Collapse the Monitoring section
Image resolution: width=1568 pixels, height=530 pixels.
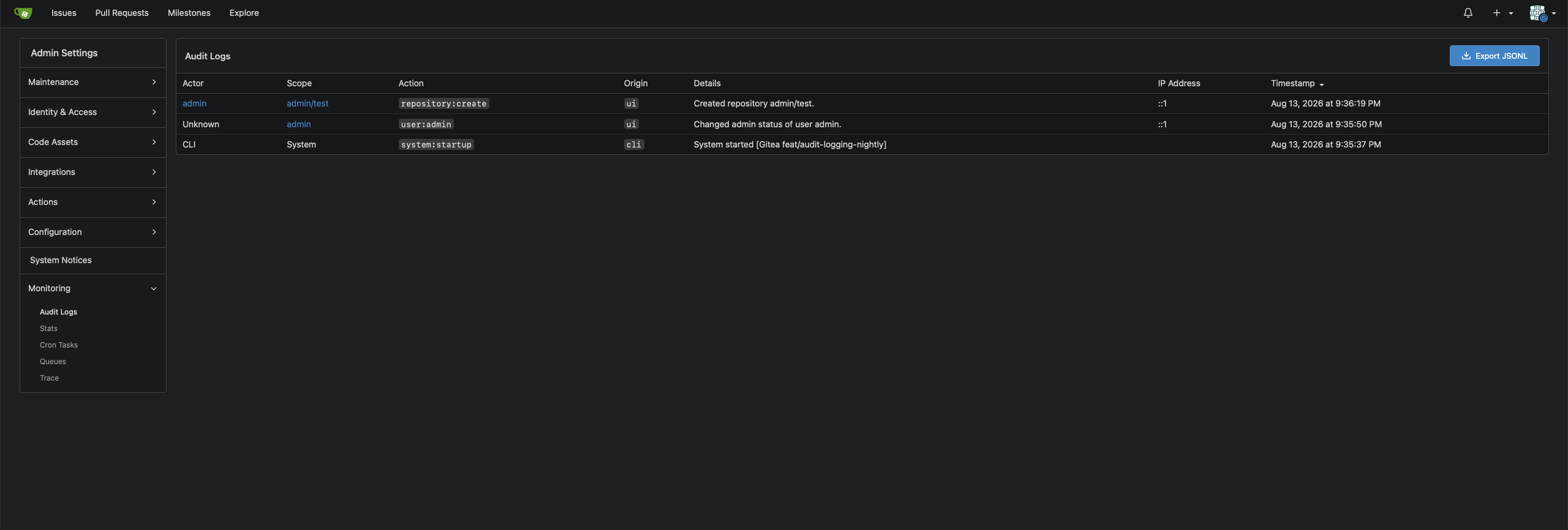(x=93, y=288)
